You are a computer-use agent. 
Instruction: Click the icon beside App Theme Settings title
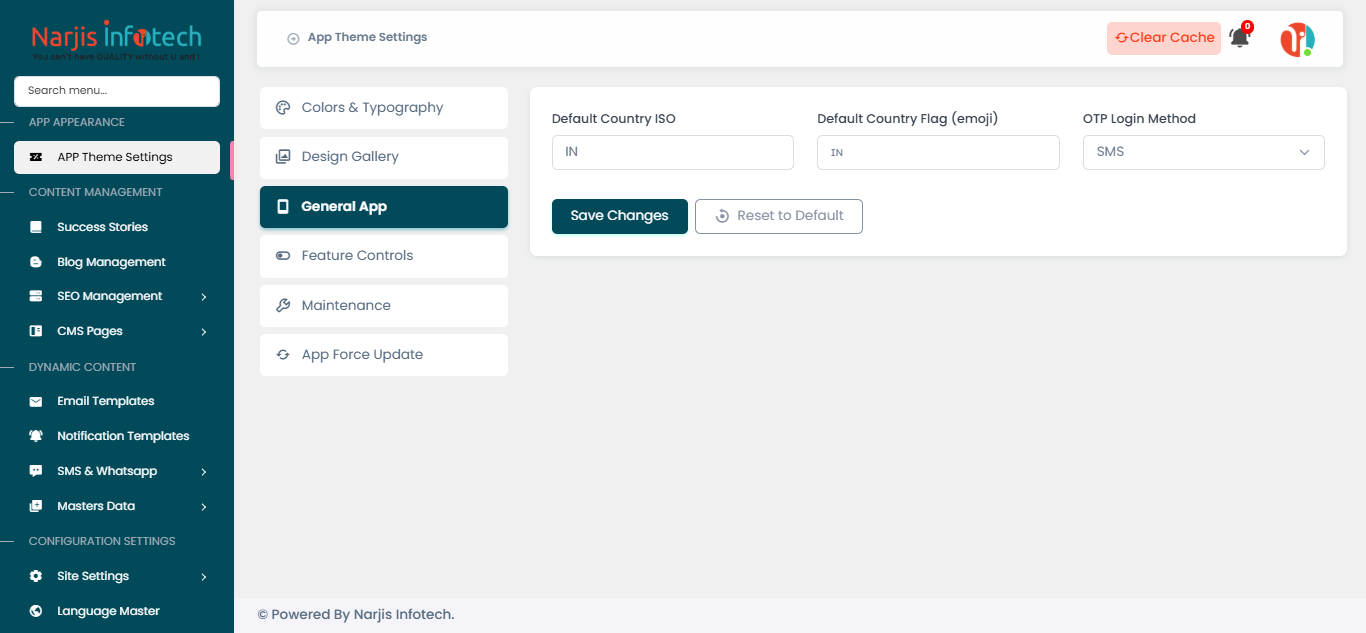(x=293, y=38)
